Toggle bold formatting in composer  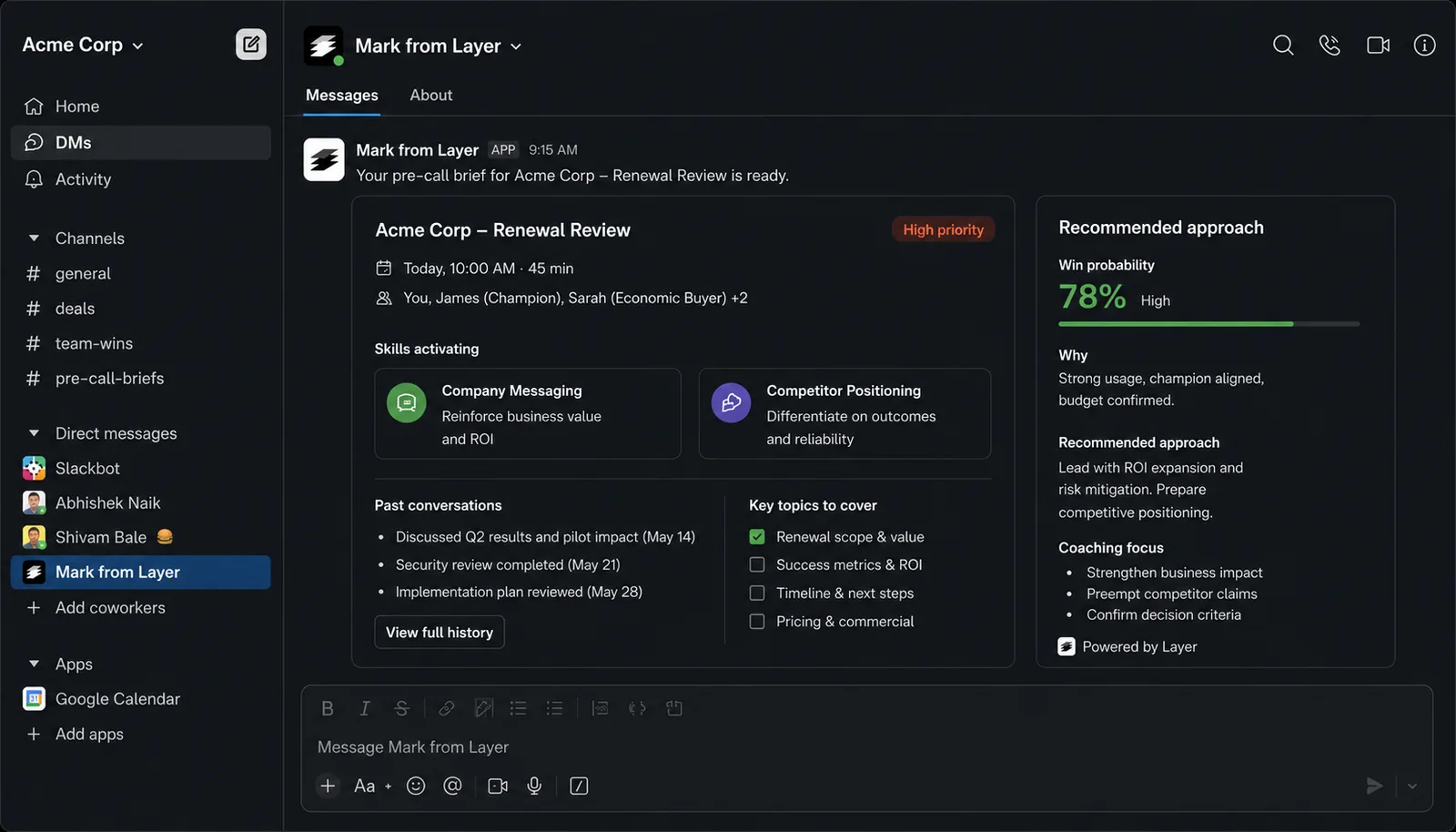pos(328,708)
